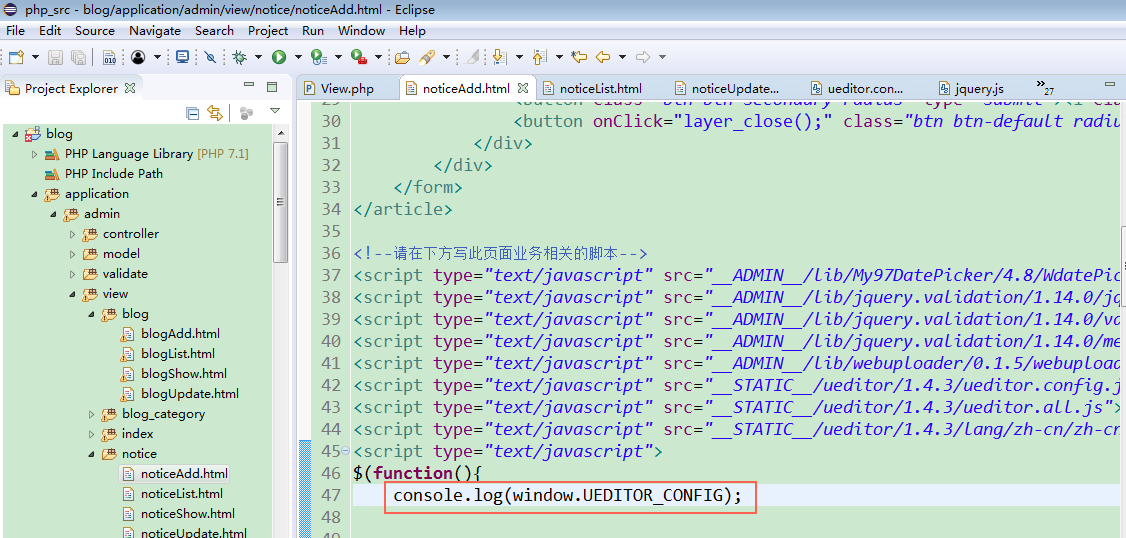Image resolution: width=1126 pixels, height=538 pixels.
Task: Start Debug with the bug icon
Action: [x=239, y=57]
